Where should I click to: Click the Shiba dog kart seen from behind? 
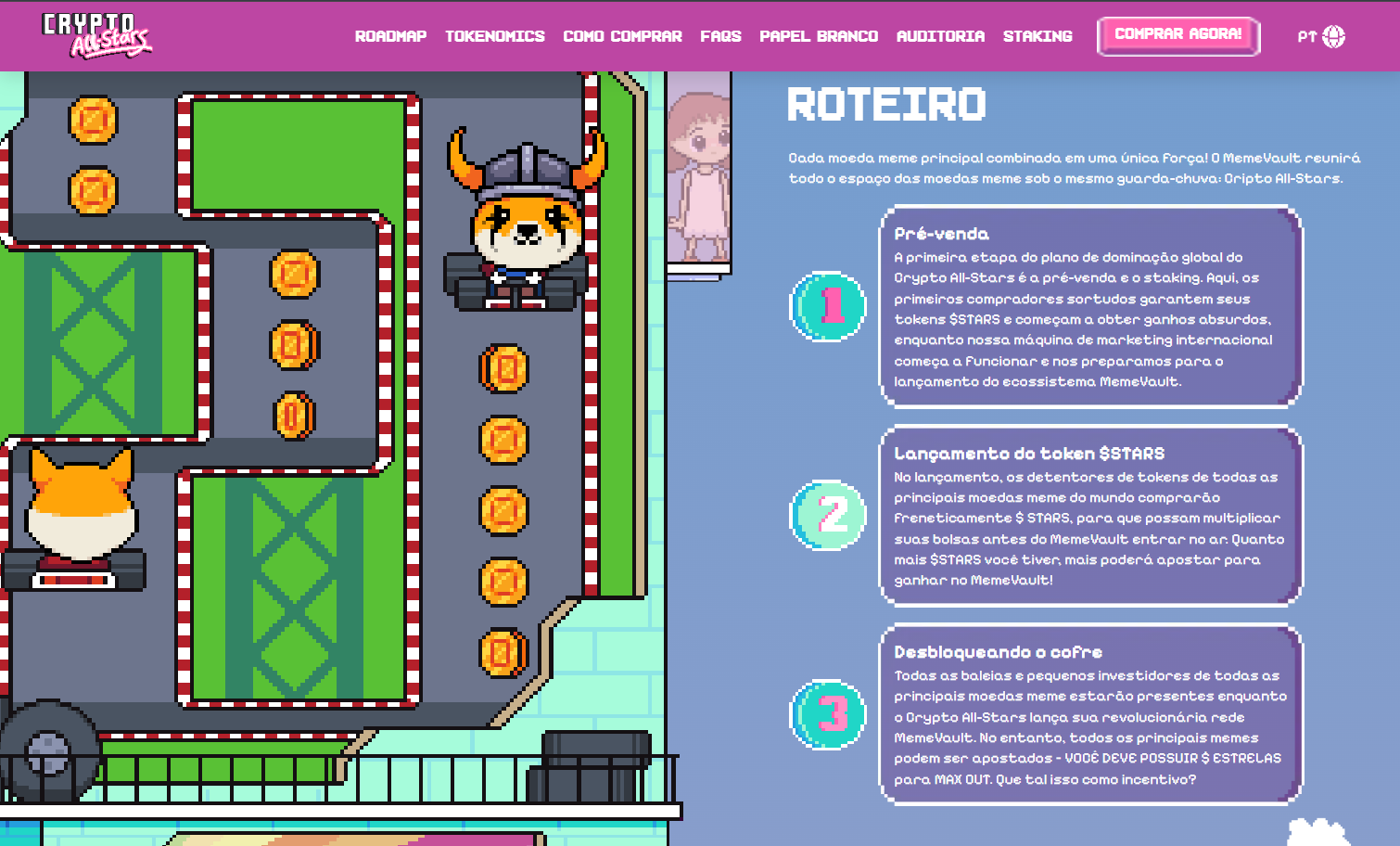(x=76, y=519)
